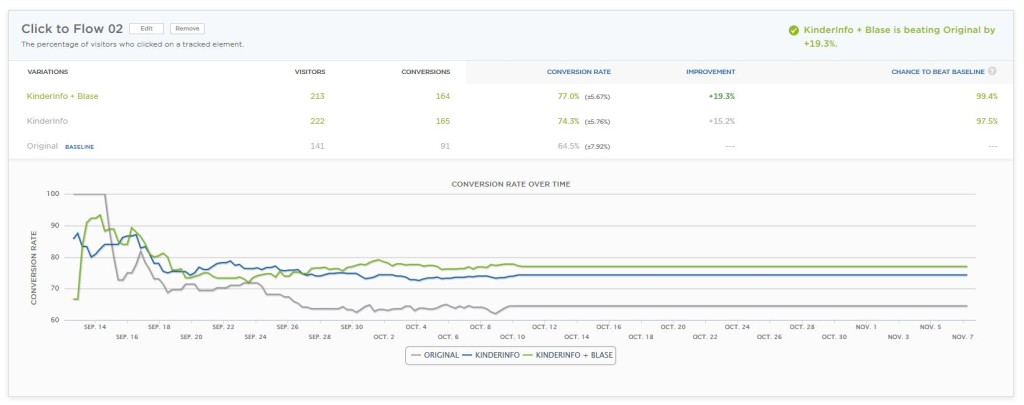1024x405 pixels.
Task: Open the KinderInfo variation name
Action: 46,121
